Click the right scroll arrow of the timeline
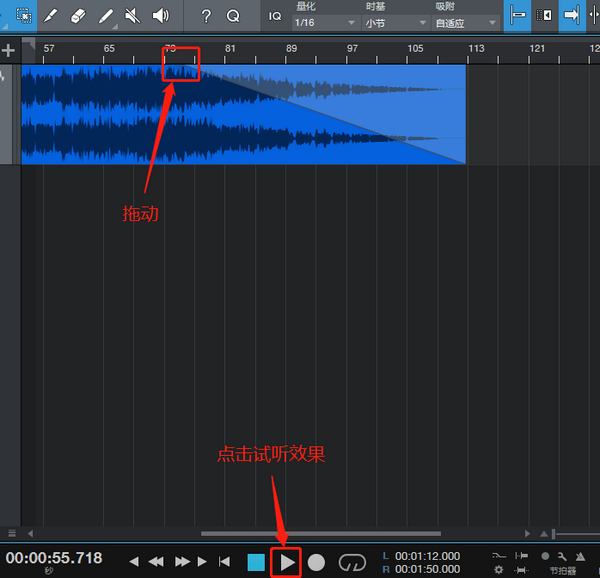The width and height of the screenshot is (600, 578). [527, 533]
